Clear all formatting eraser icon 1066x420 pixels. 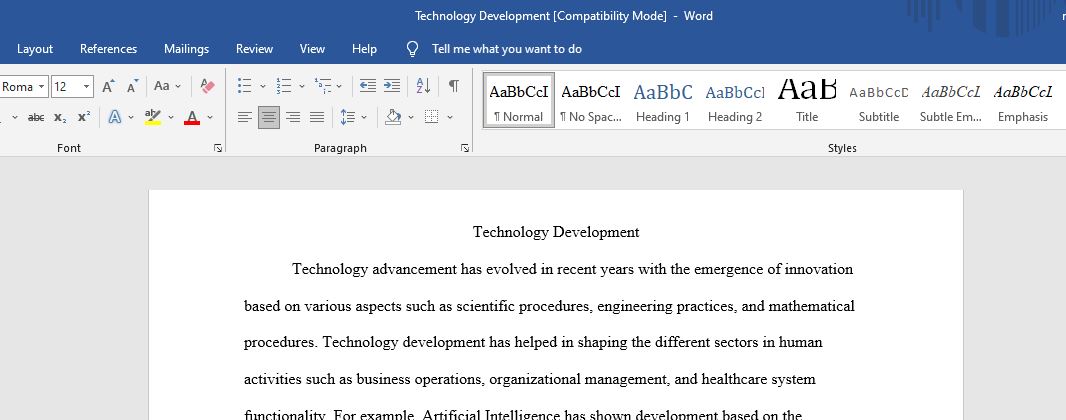207,86
